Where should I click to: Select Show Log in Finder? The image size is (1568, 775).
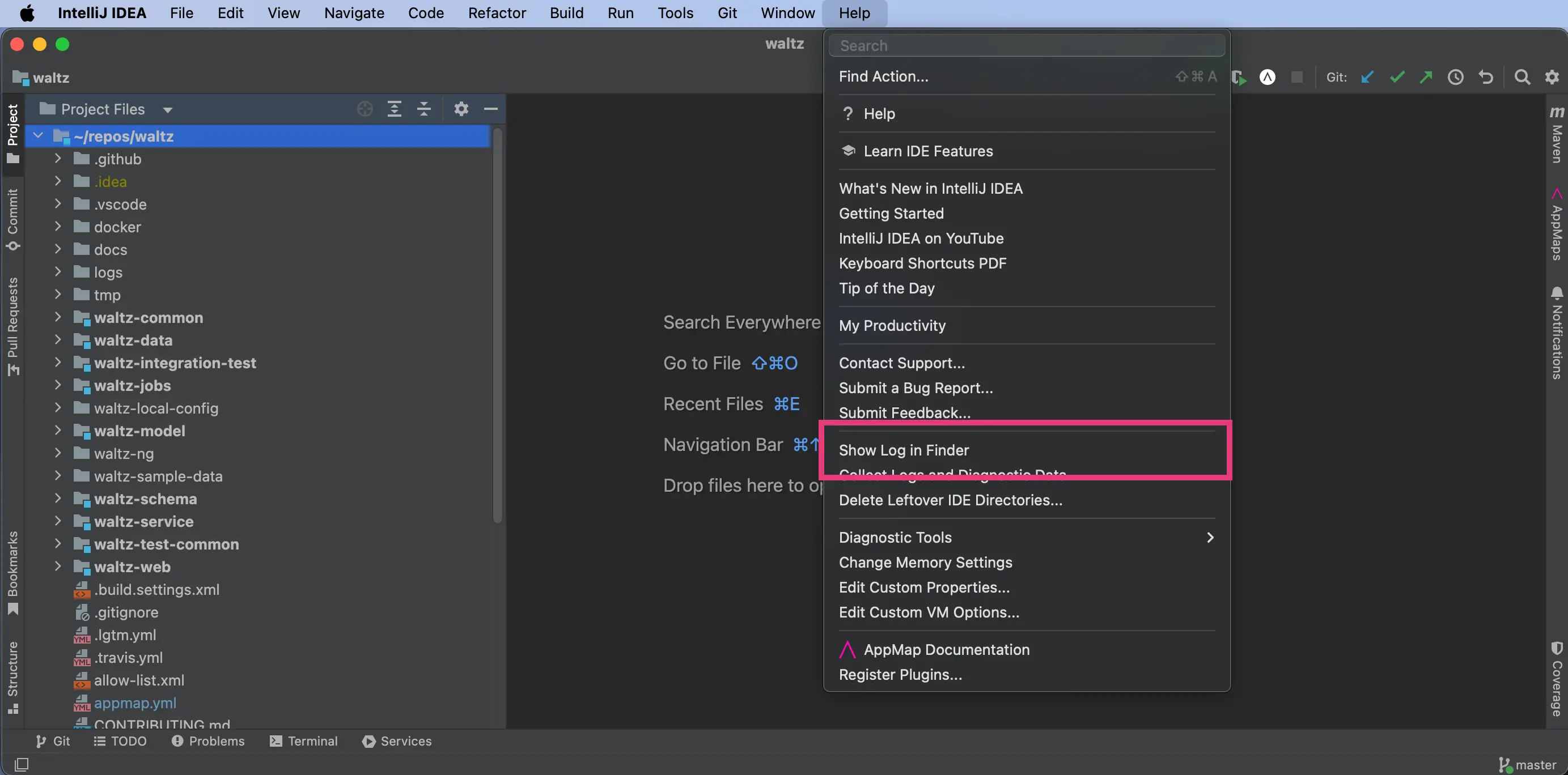click(1027, 450)
